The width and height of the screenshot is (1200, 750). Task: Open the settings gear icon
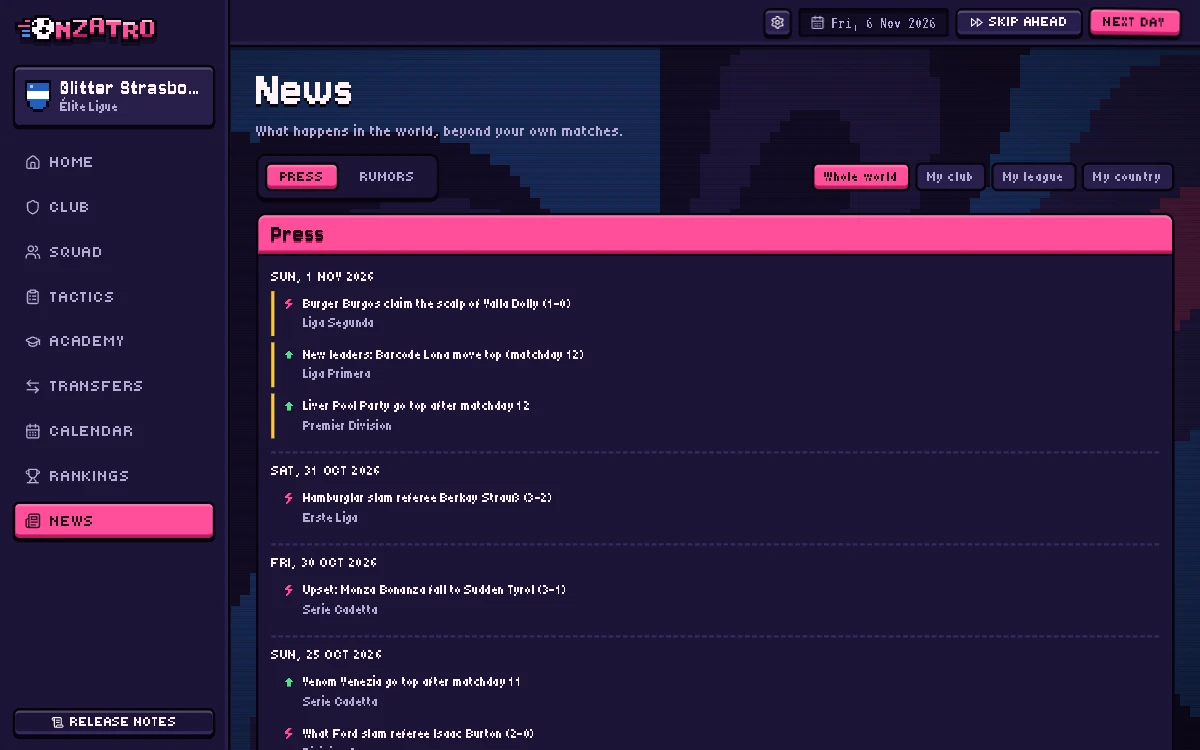pos(778,23)
